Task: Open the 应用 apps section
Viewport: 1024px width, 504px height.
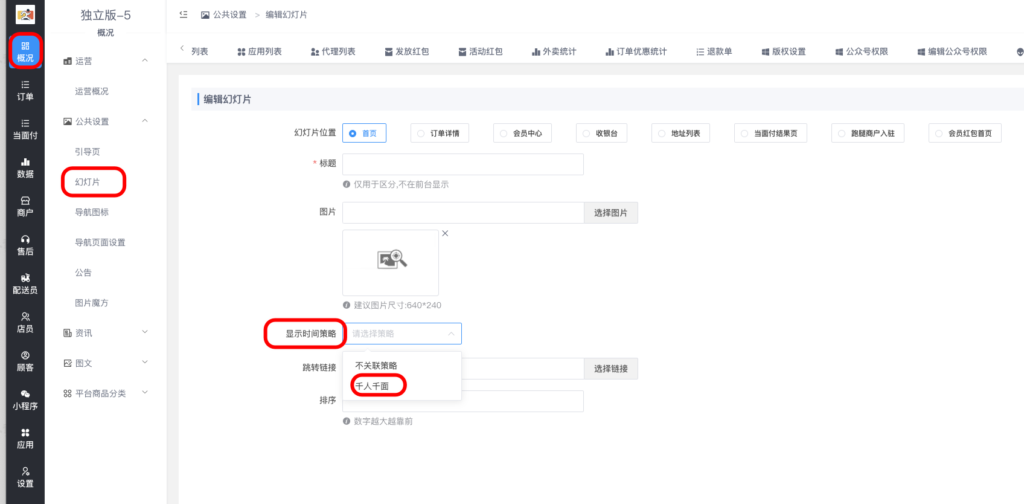Action: click(25, 439)
